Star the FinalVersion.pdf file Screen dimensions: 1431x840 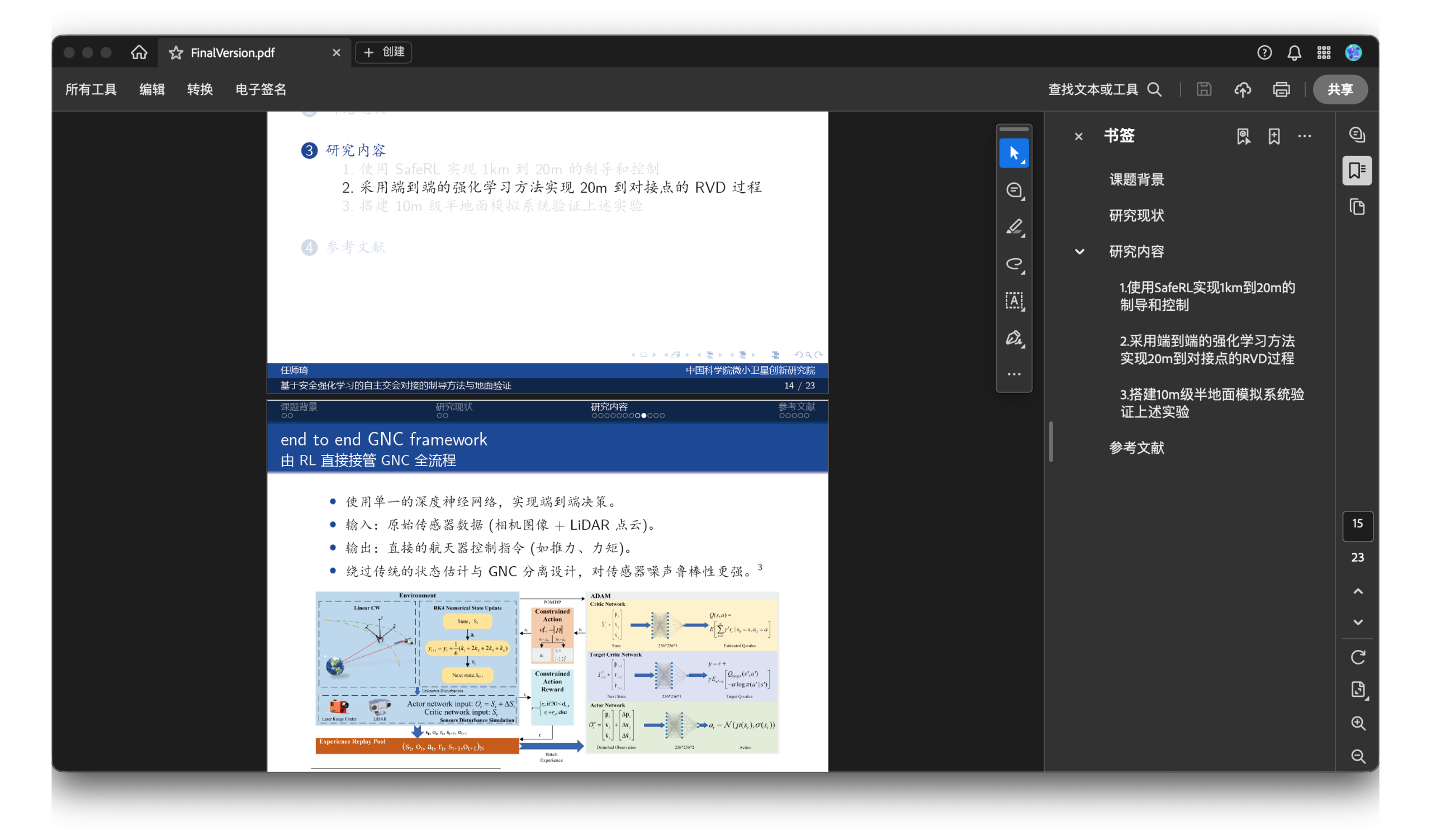(x=176, y=53)
